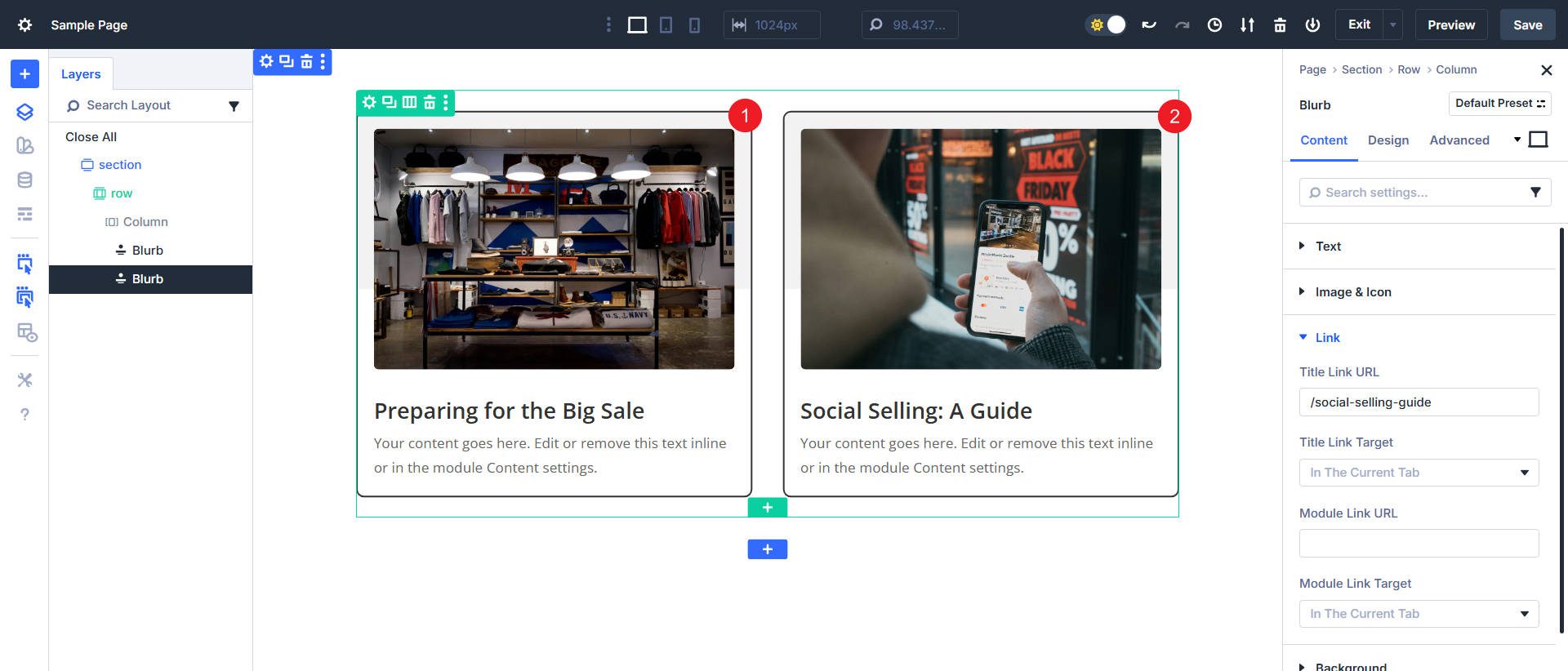Click the blue add section plus button
The image size is (1568, 671).
click(768, 549)
